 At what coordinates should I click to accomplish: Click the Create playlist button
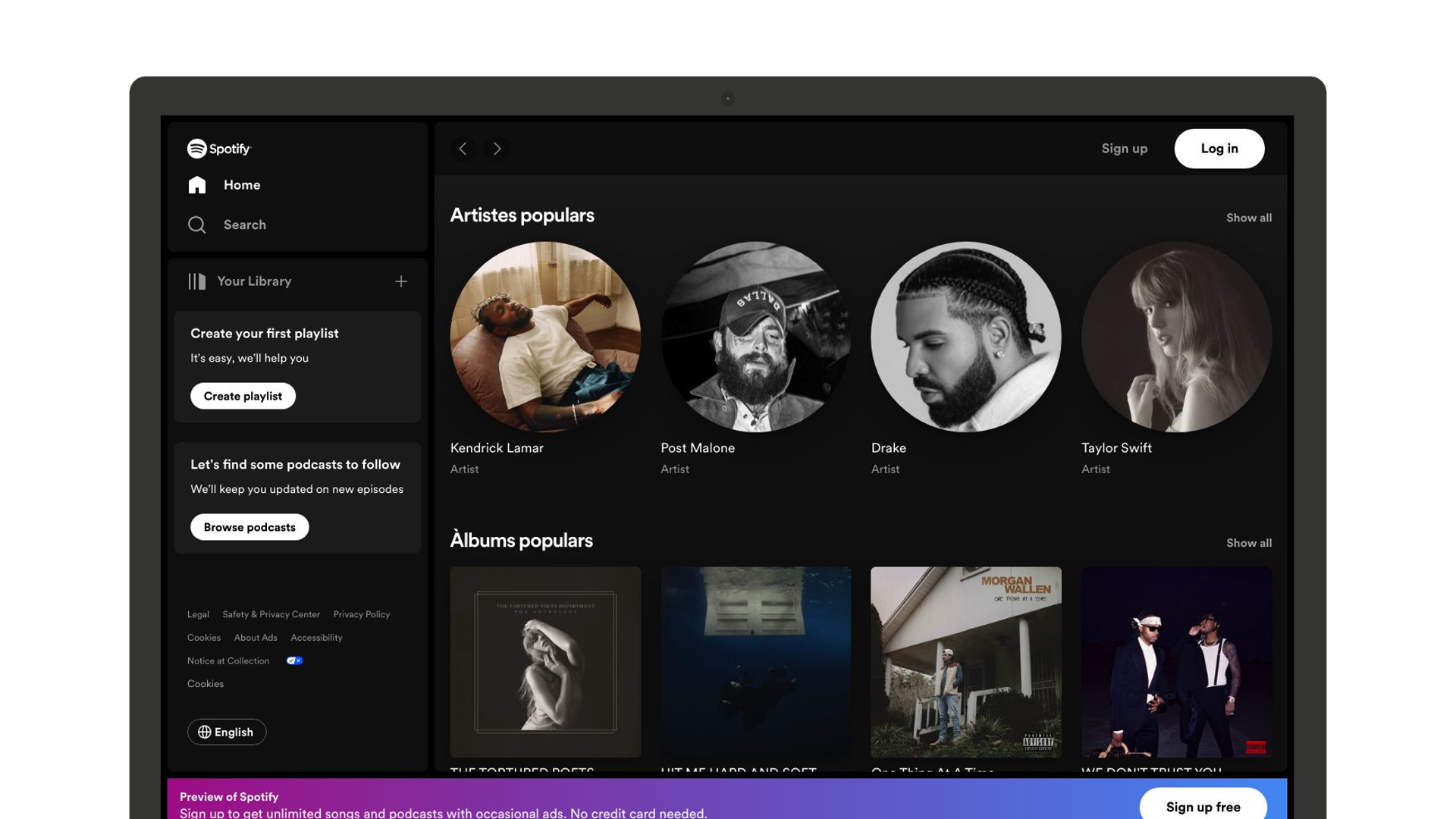point(243,396)
